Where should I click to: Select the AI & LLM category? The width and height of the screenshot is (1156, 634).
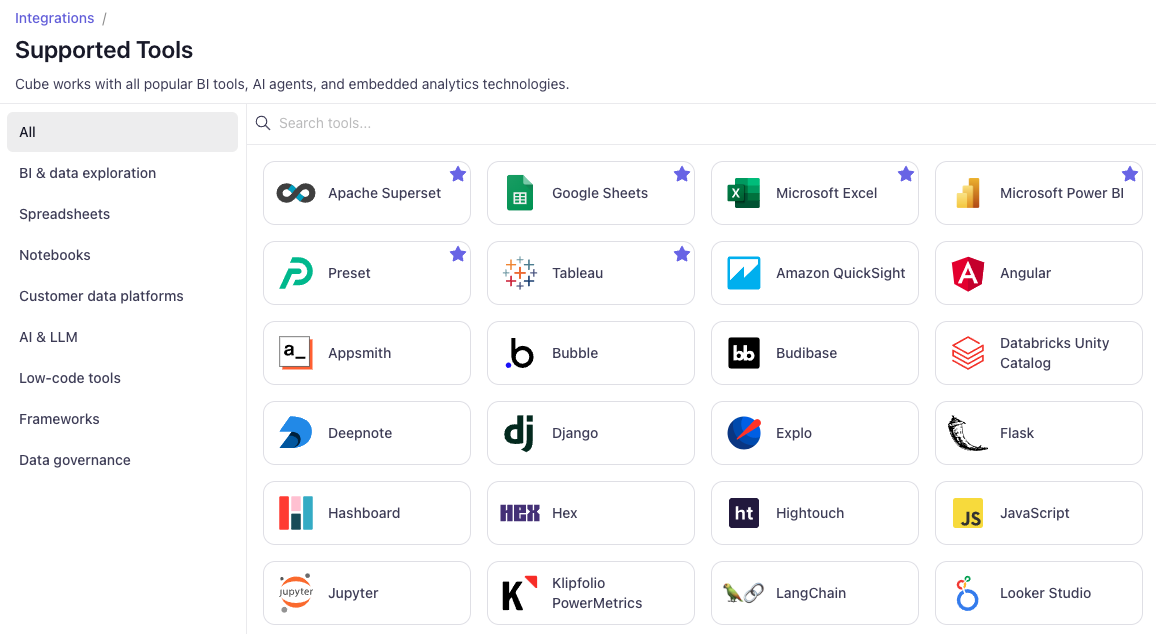(x=122, y=337)
